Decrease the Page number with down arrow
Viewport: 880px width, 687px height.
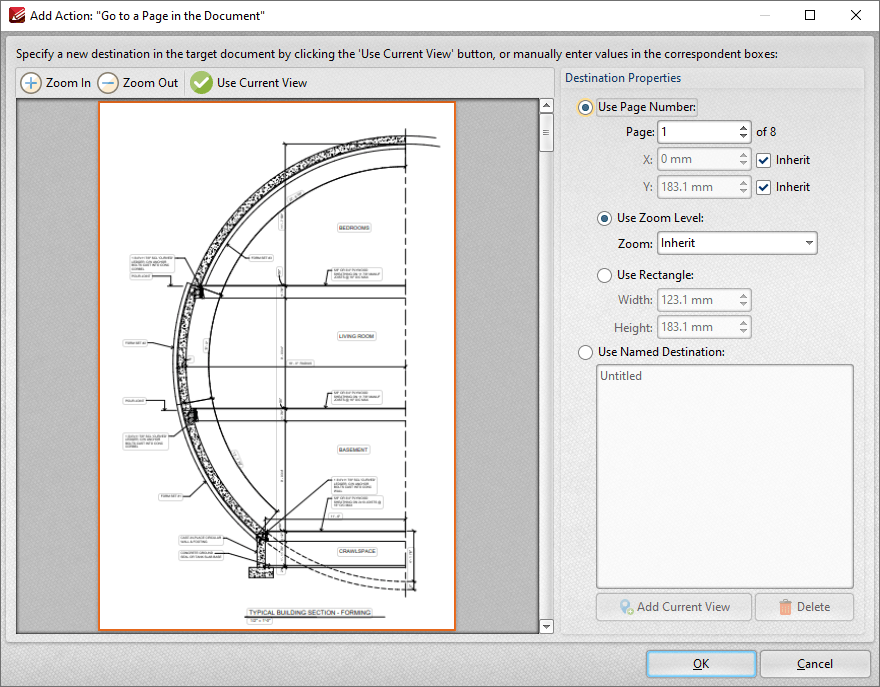tap(743, 136)
